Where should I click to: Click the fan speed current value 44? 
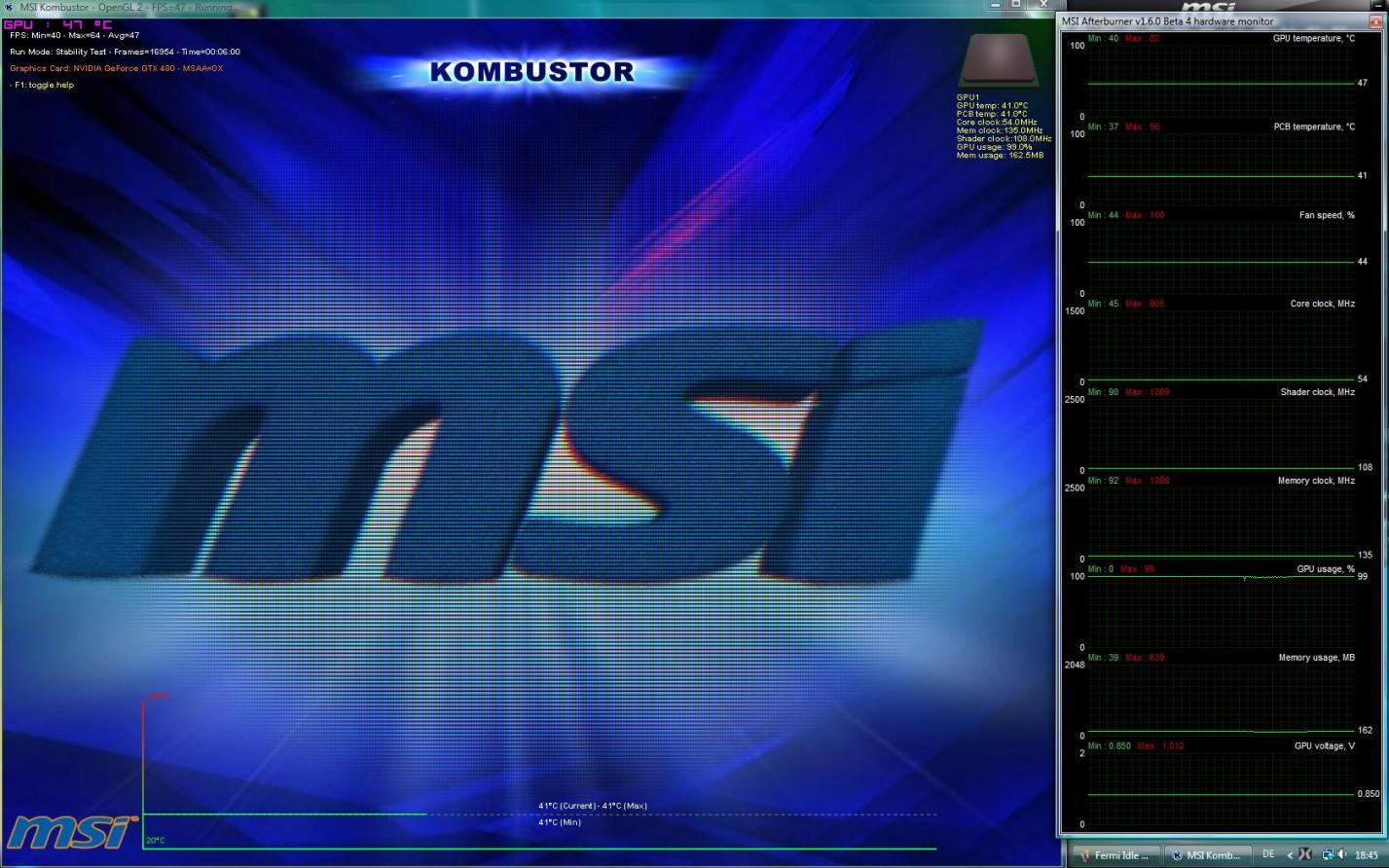pyautogui.click(x=1363, y=262)
